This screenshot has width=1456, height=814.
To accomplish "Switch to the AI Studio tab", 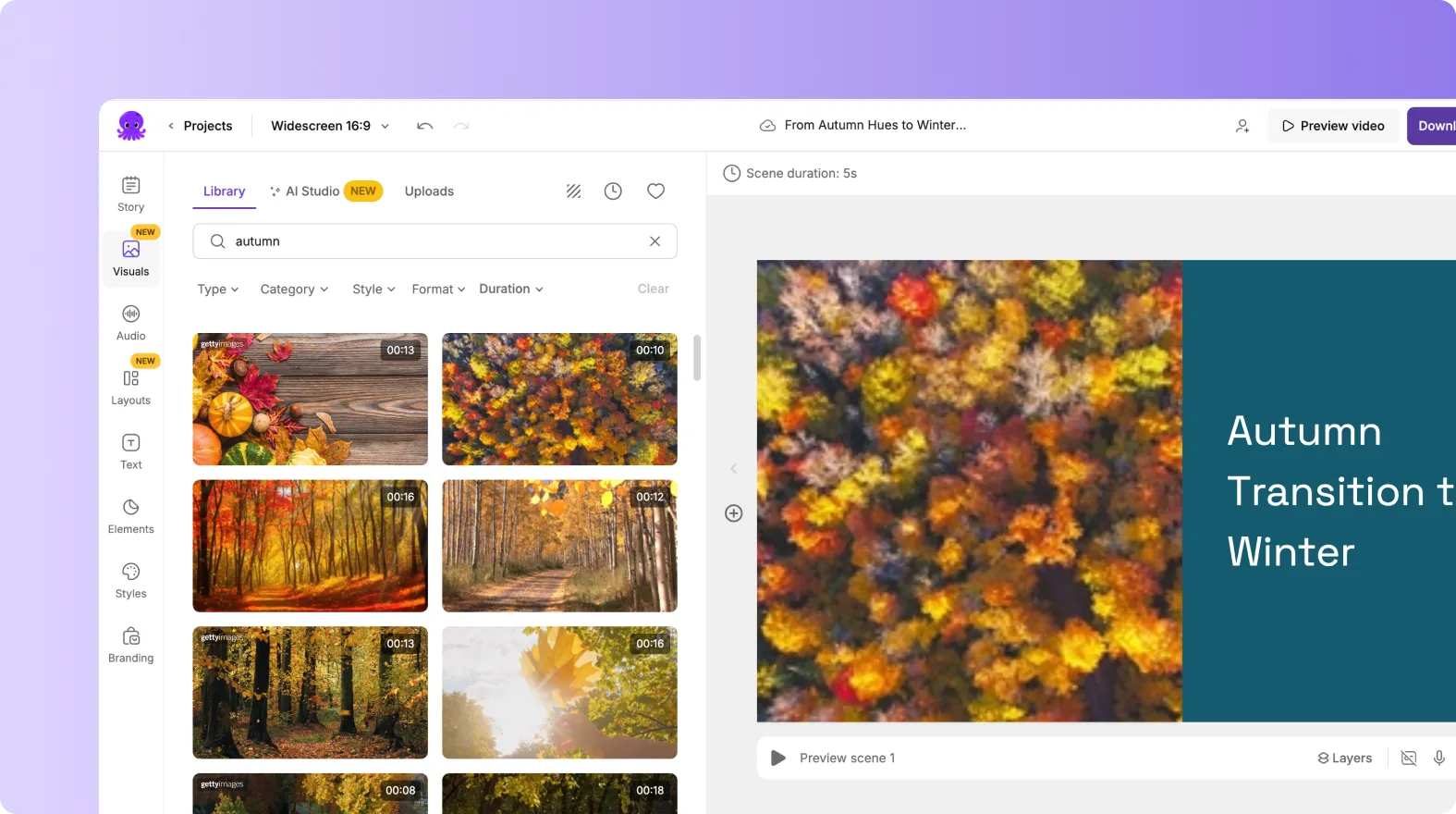I will (x=312, y=191).
